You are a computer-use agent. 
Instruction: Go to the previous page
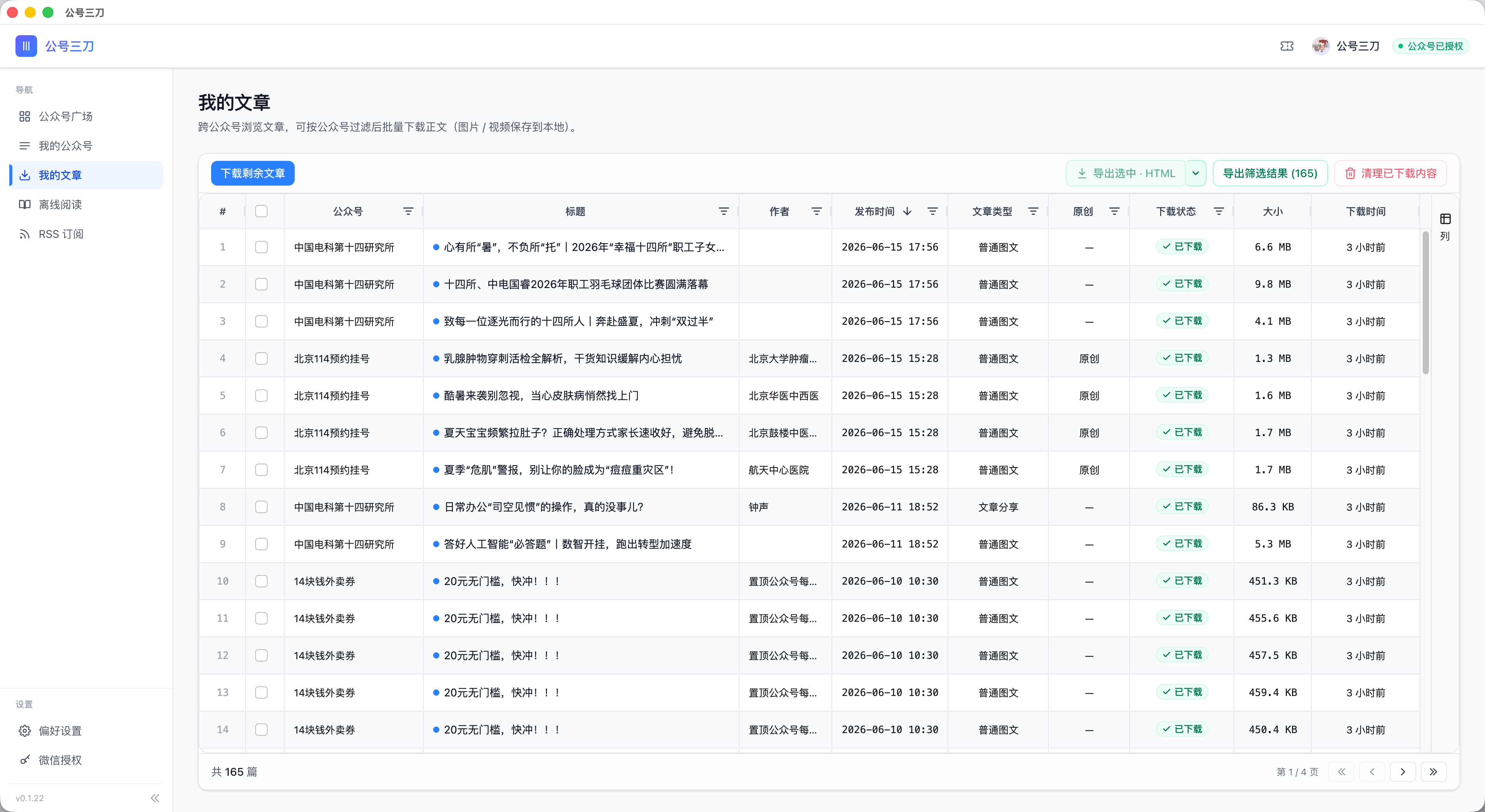(x=1372, y=772)
